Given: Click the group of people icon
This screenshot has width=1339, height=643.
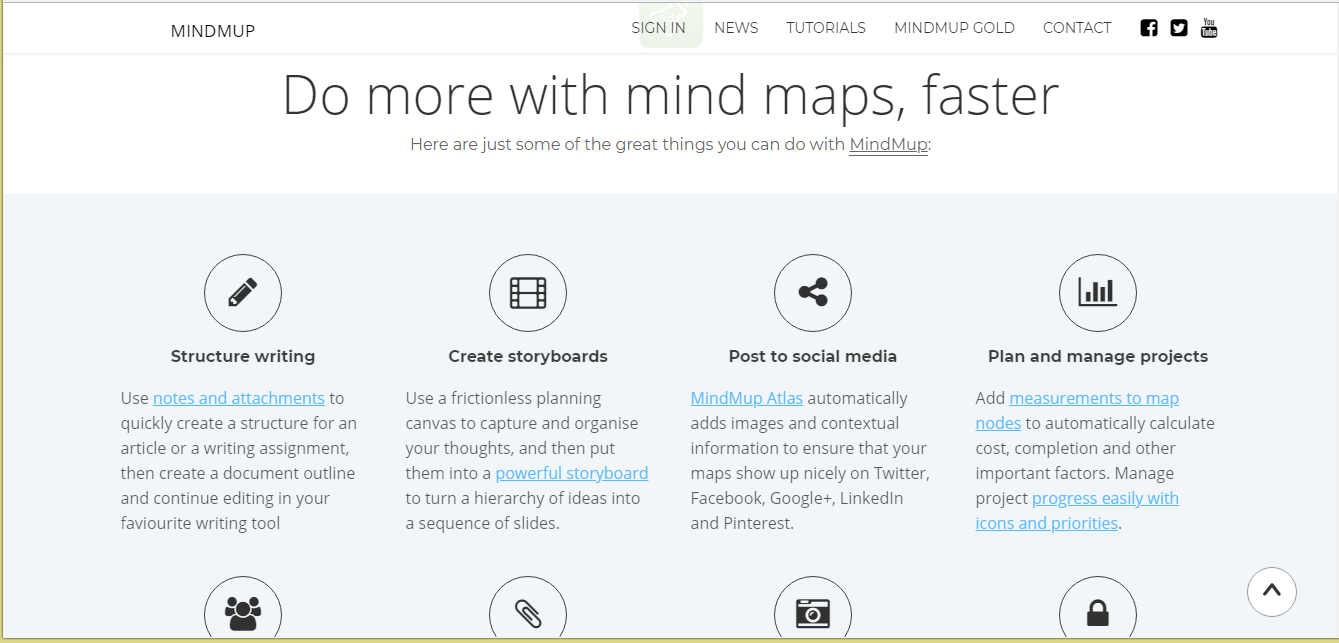Looking at the screenshot, I should coord(243,611).
